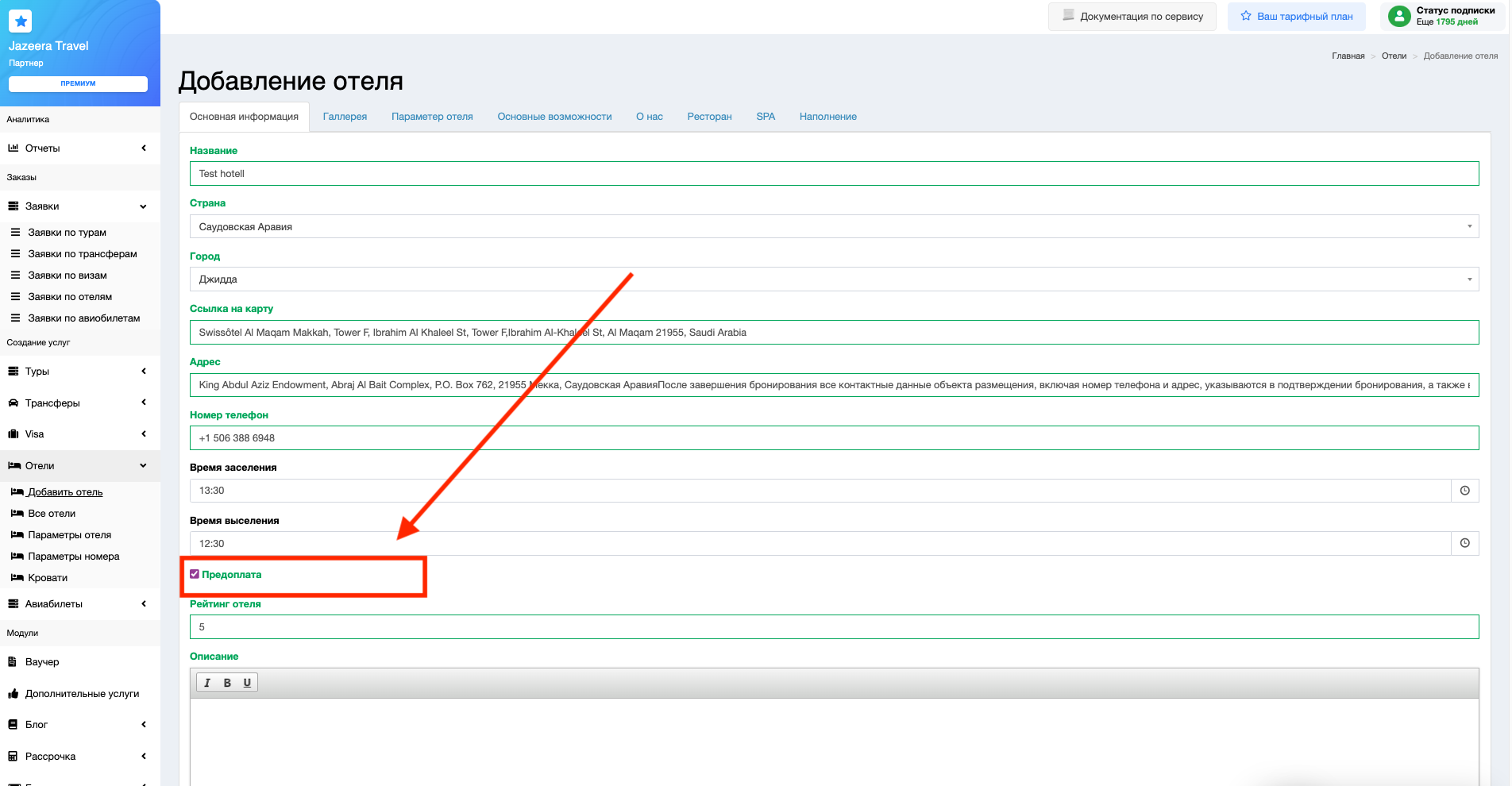Click the clock icon beside check-in time

(1464, 491)
